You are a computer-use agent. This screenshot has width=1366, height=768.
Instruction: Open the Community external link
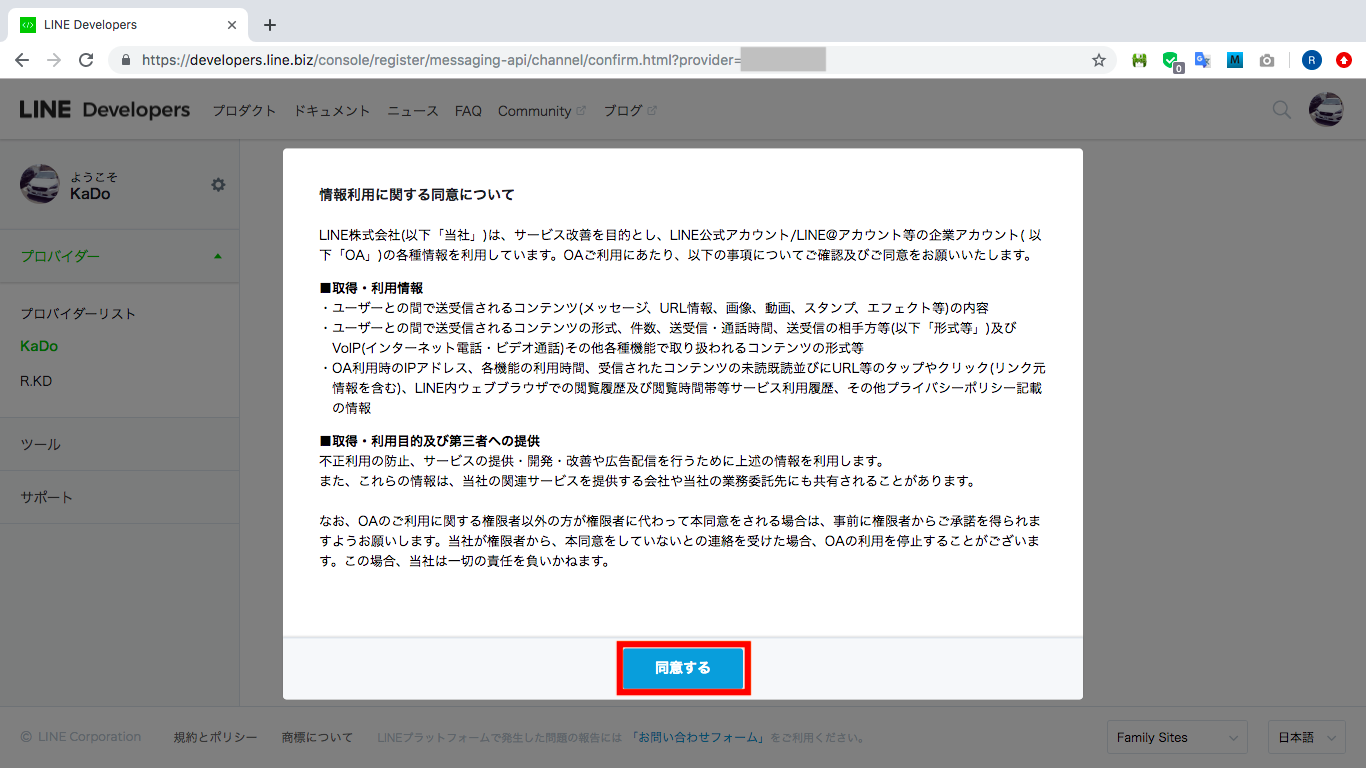tap(542, 111)
